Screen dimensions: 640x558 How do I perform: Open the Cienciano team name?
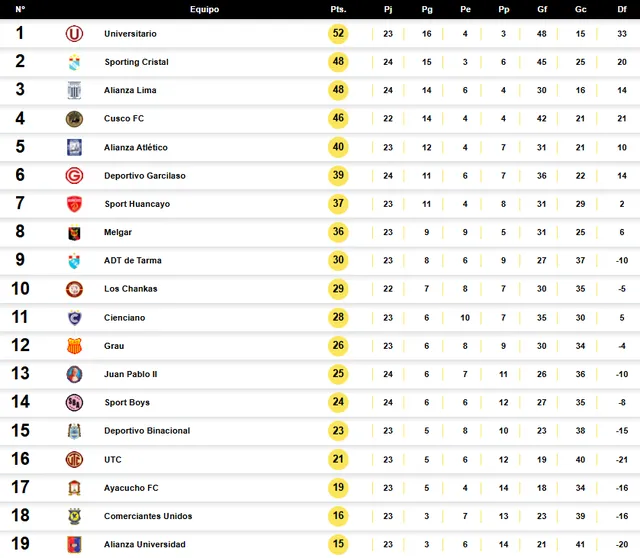[124, 318]
